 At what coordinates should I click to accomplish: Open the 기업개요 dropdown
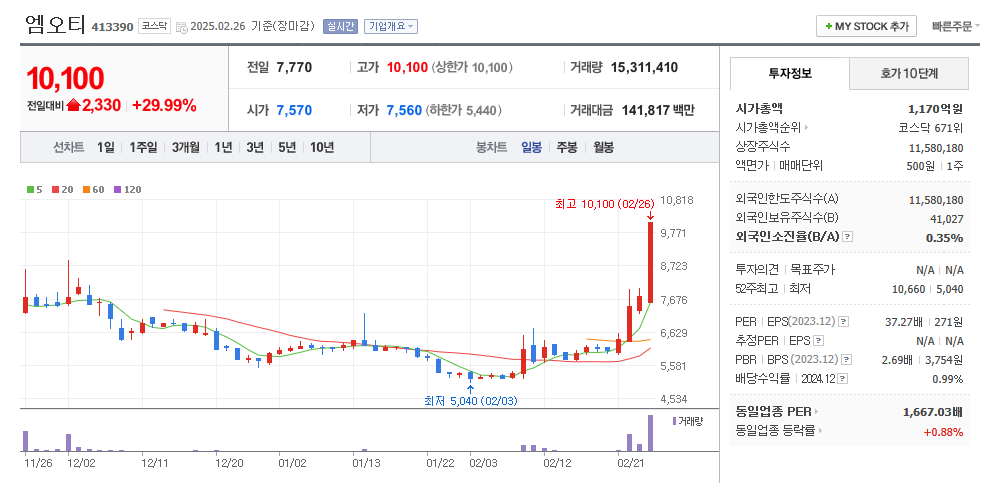[390, 26]
